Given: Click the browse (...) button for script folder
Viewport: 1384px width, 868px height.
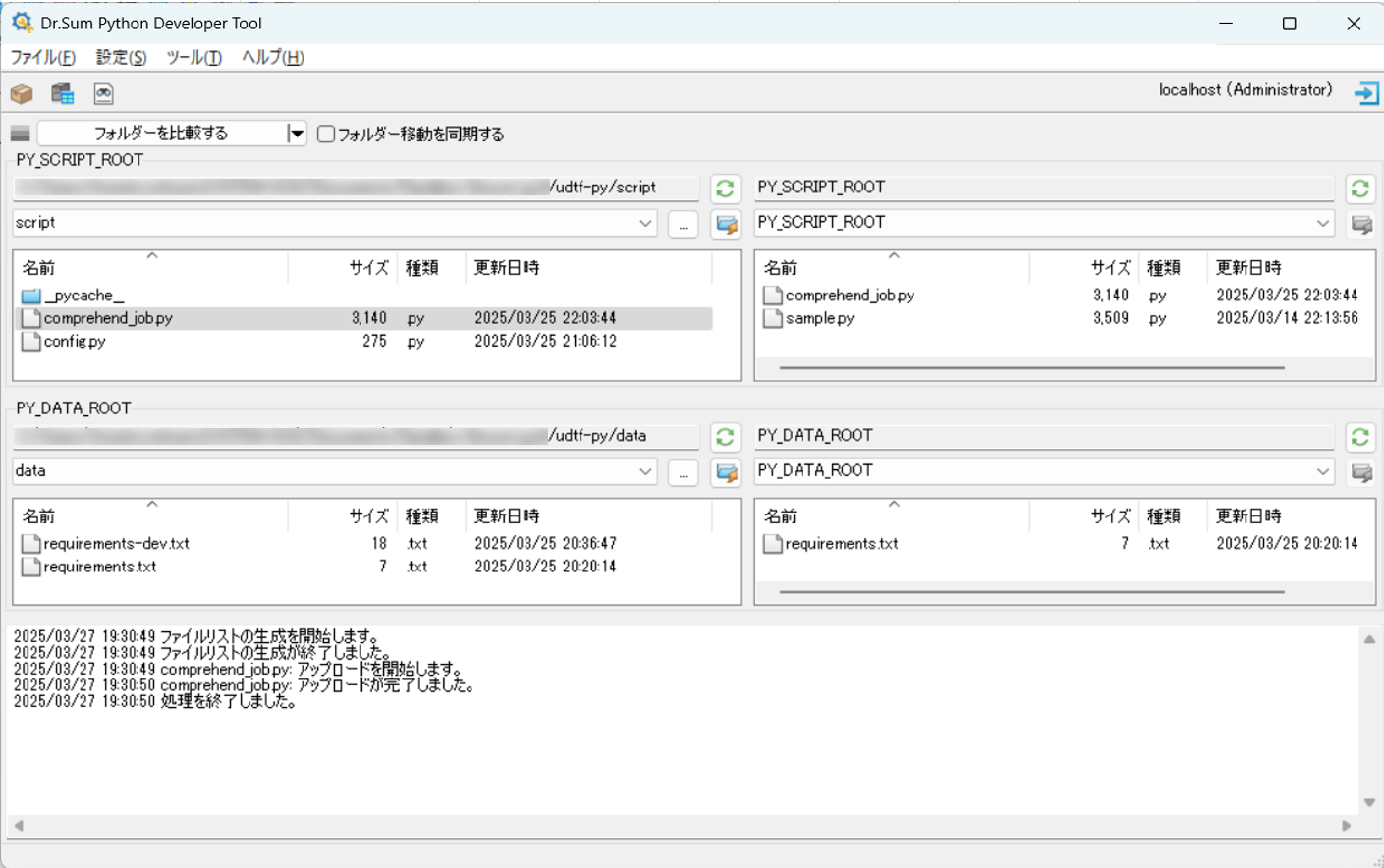Looking at the screenshot, I should [x=683, y=225].
